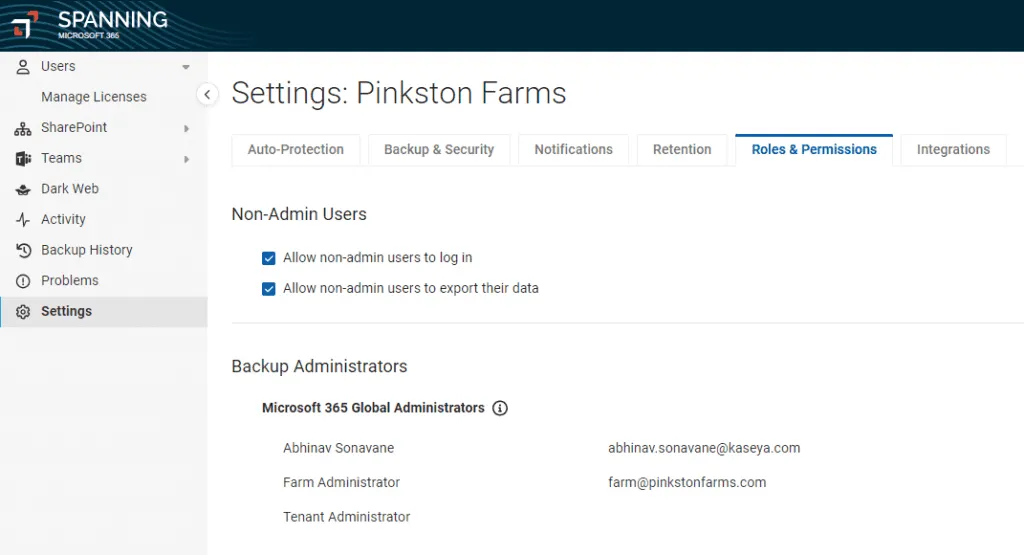1024x555 pixels.
Task: Switch to the Auto-Protection tab
Action: pyautogui.click(x=295, y=150)
